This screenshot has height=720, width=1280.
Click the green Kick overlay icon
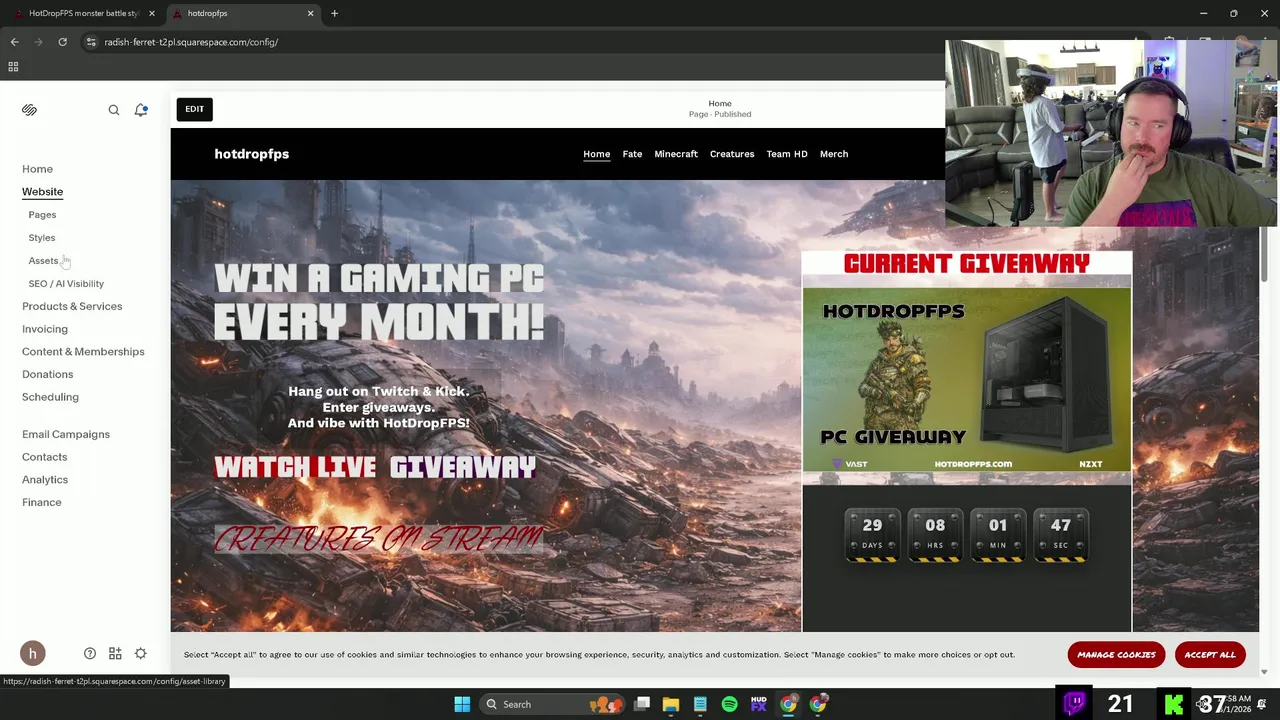1174,704
